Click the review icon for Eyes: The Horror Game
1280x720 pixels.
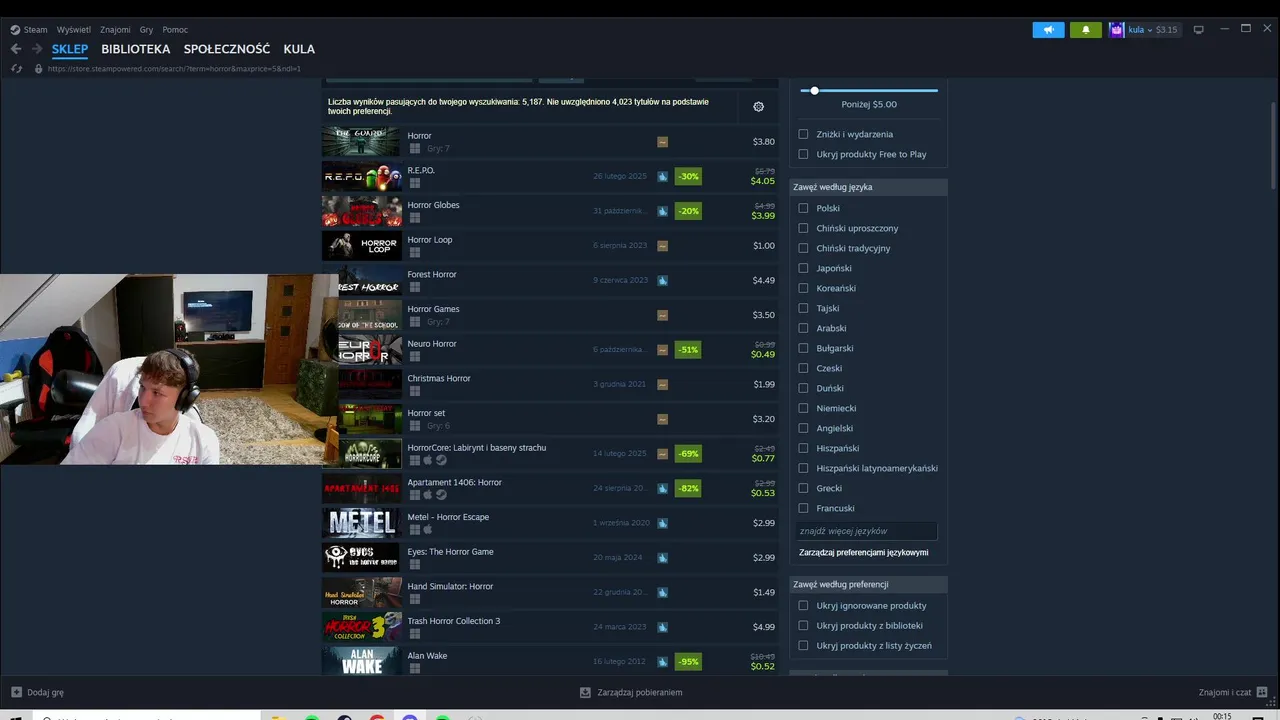pyautogui.click(x=662, y=558)
